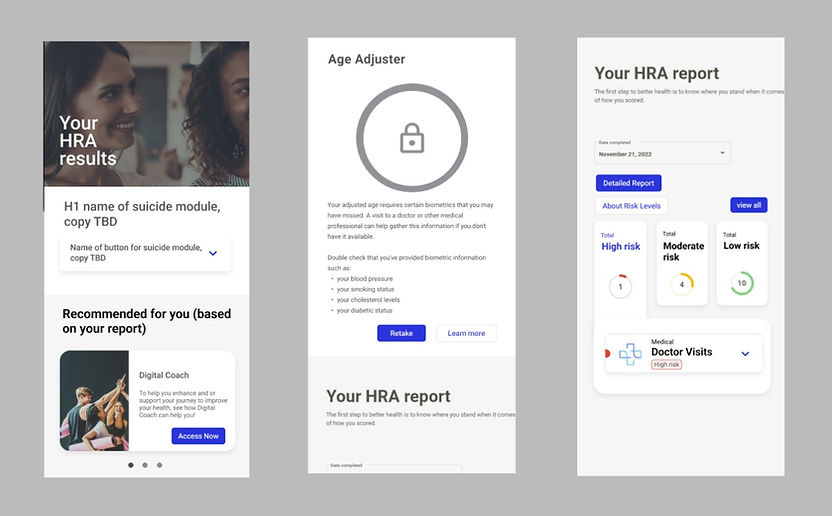Click the Your HRA report heading in right screen

tap(657, 73)
